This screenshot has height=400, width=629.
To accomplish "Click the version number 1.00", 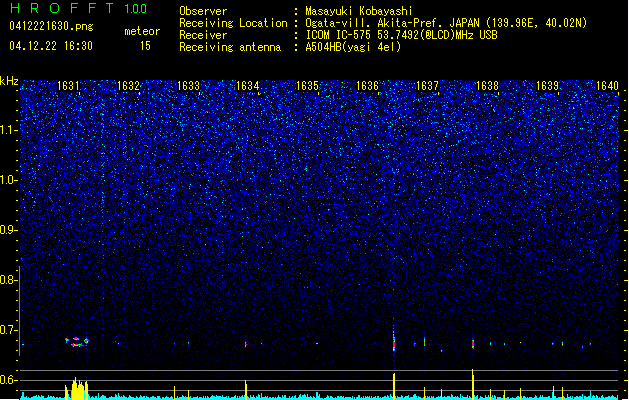I will point(136,8).
